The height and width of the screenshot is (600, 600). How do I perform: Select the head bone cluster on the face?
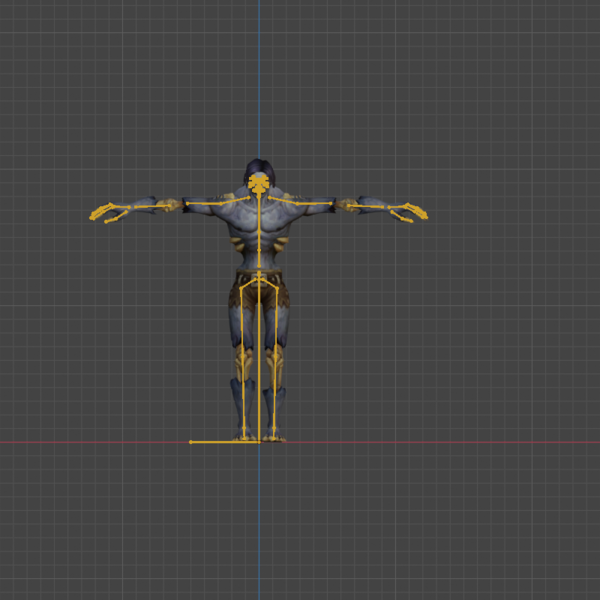click(259, 184)
